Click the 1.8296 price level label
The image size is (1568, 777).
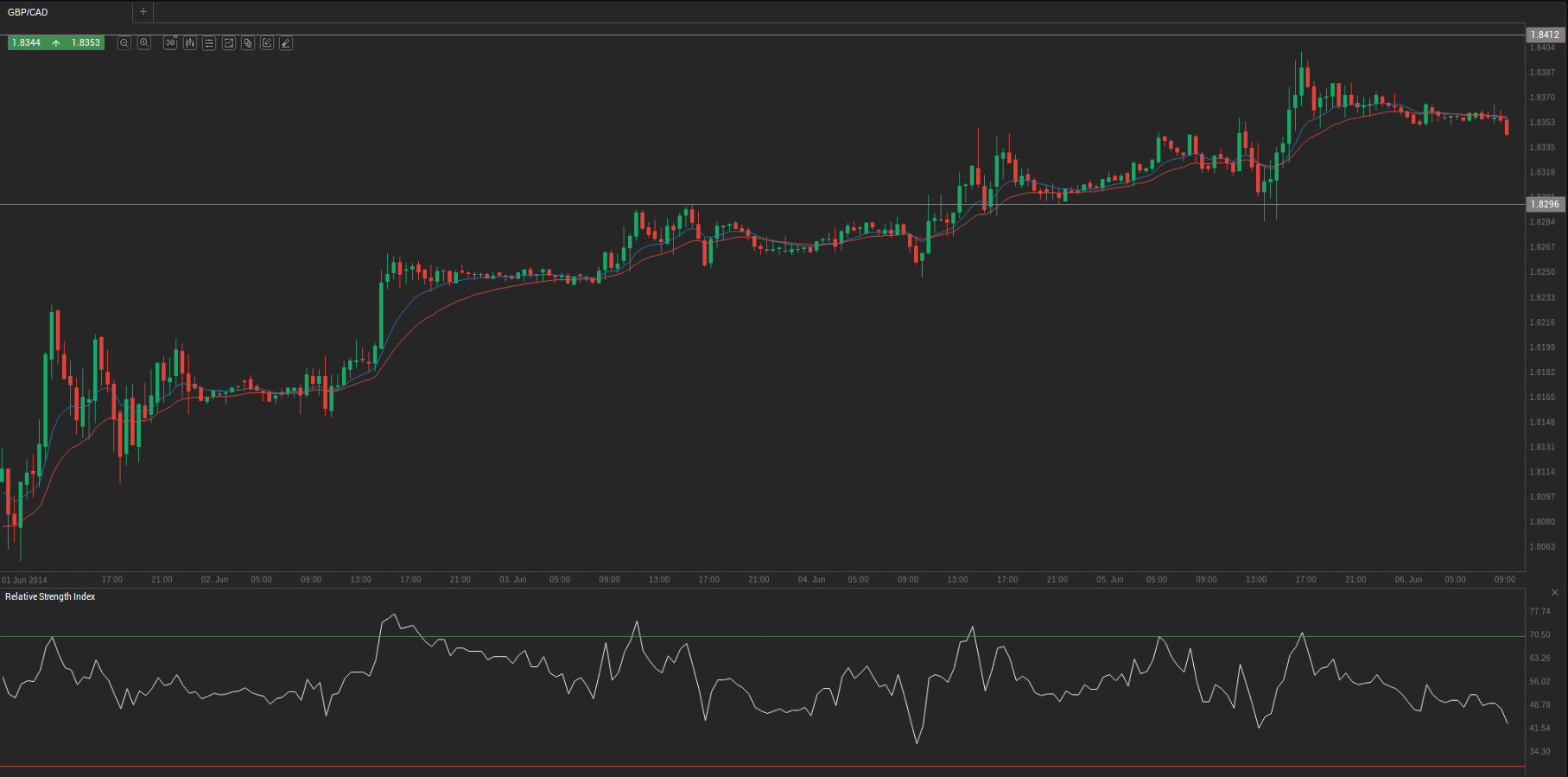1545,205
